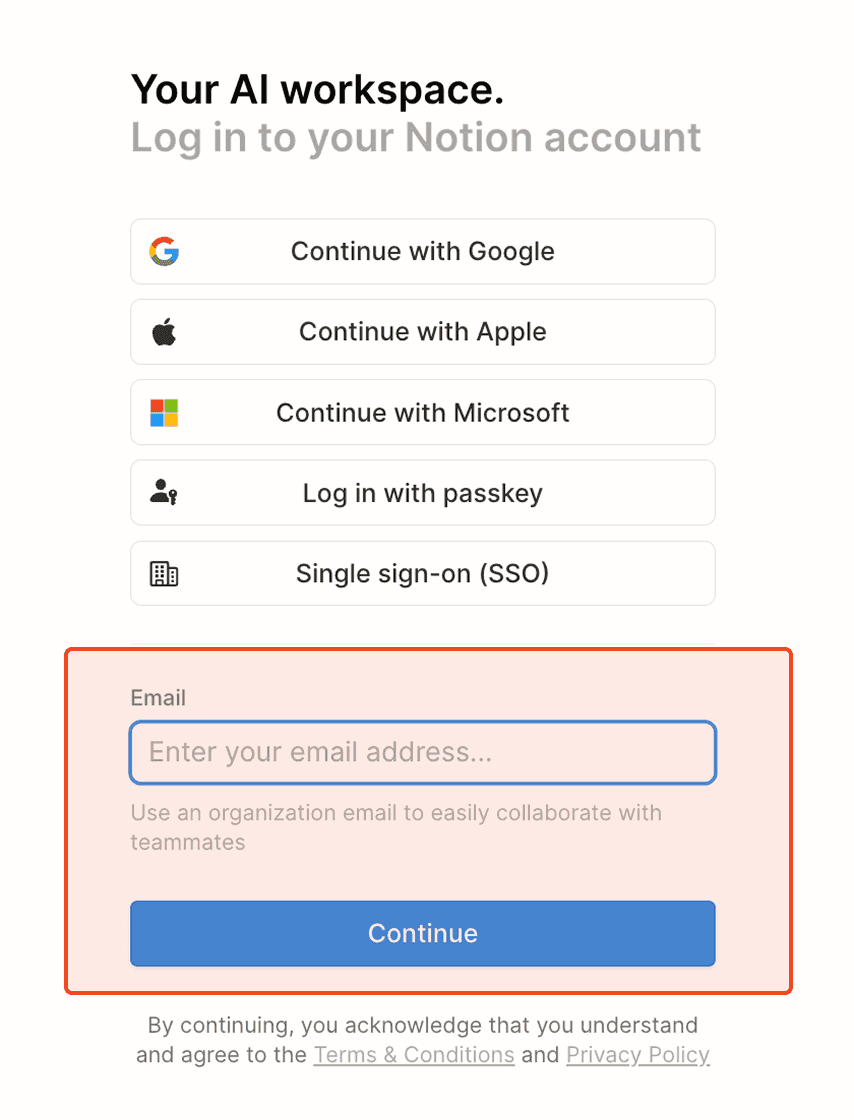This screenshot has width=854, height=1120.
Task: Click the organization email hint text
Action: point(395,812)
